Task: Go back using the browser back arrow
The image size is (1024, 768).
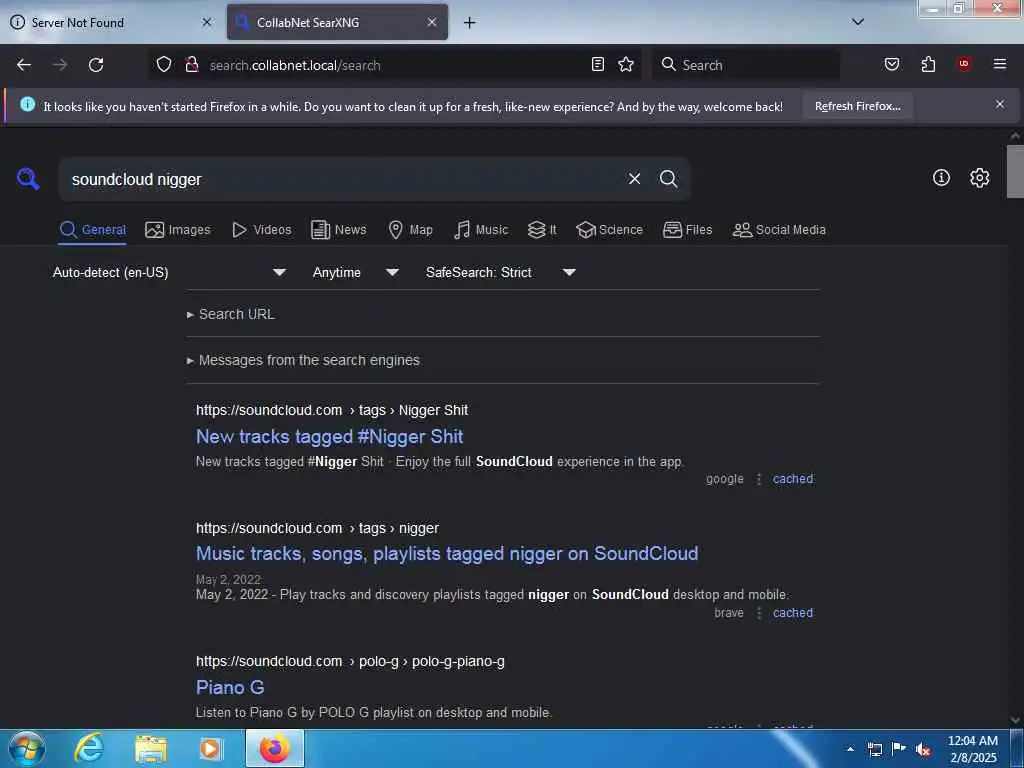Action: click(x=24, y=65)
